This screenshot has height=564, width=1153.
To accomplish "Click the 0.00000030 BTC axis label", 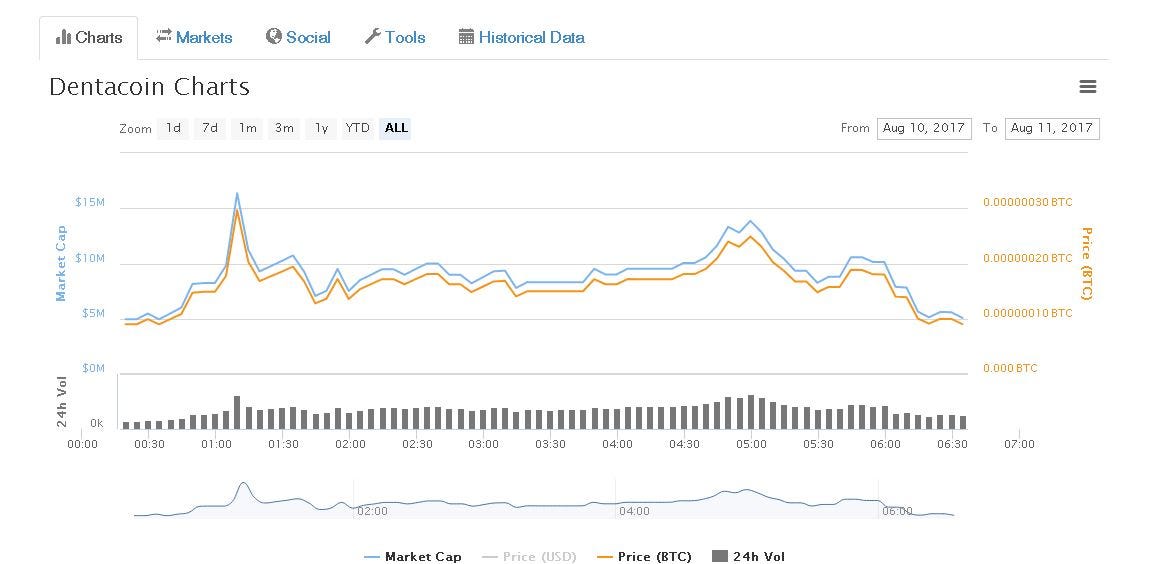I will pyautogui.click(x=1028, y=202).
